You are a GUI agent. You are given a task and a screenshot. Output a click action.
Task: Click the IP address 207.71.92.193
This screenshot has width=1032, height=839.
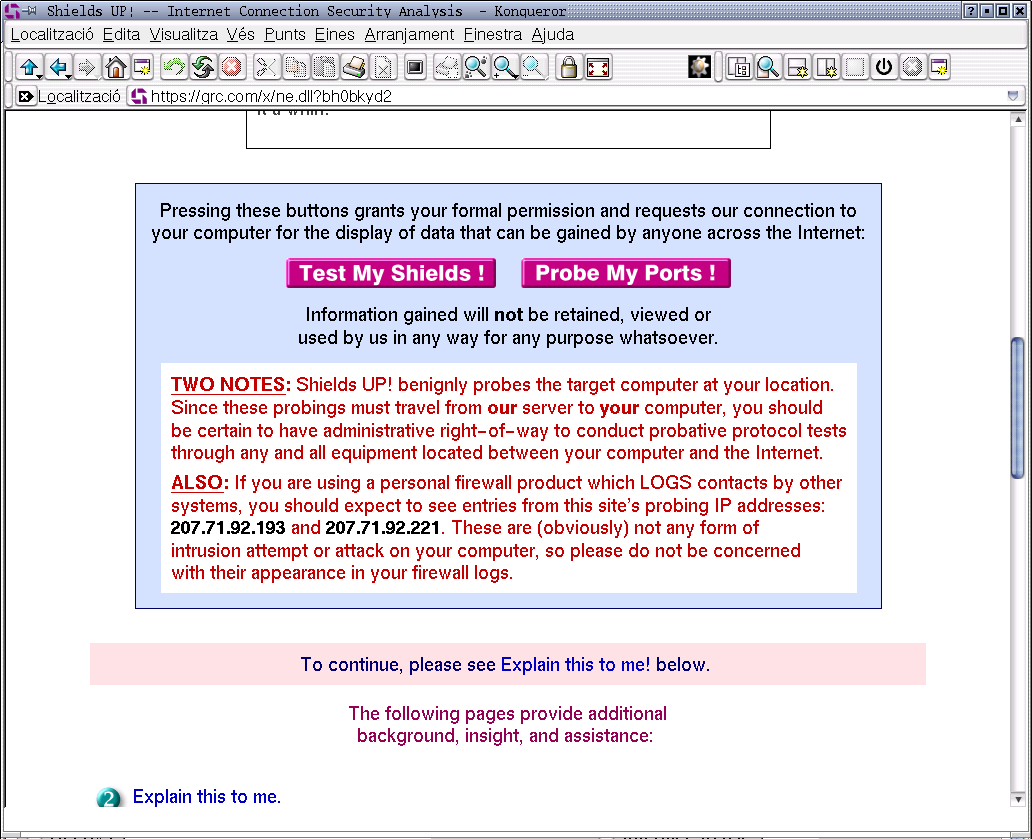(228, 528)
